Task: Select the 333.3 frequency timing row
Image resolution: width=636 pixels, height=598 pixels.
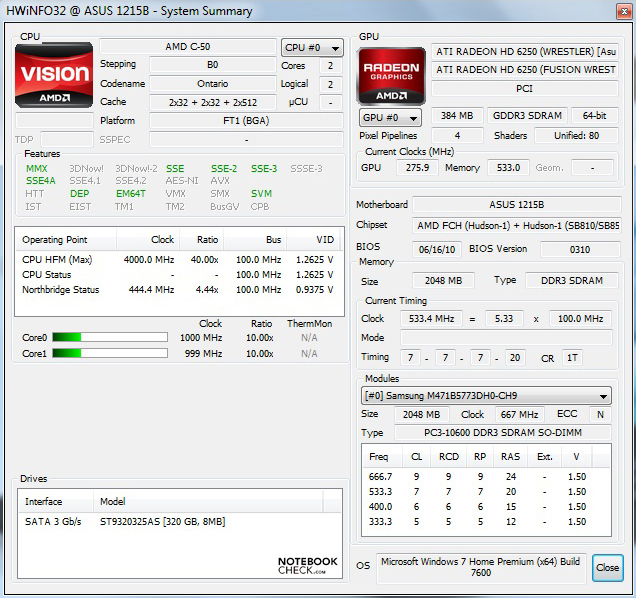Action: click(x=486, y=521)
